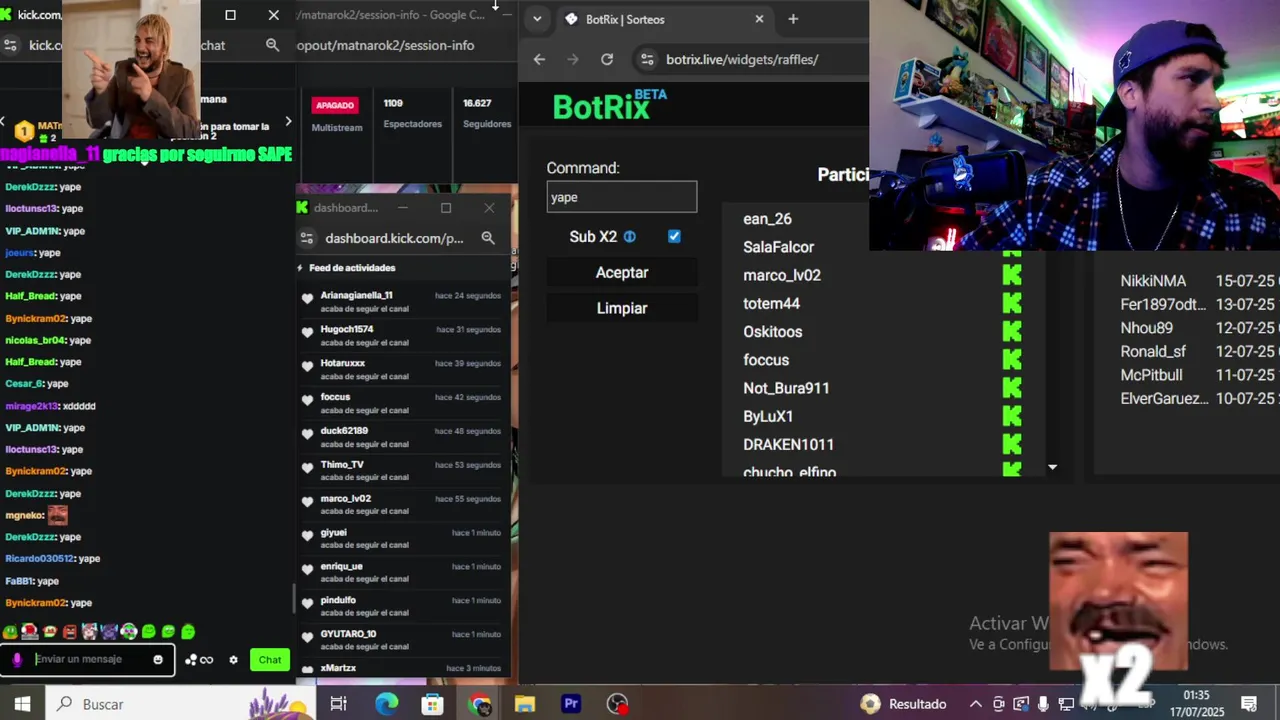This screenshot has width=1280, height=720.
Task: Click the taskbar Buscar search box
Action: 180,704
